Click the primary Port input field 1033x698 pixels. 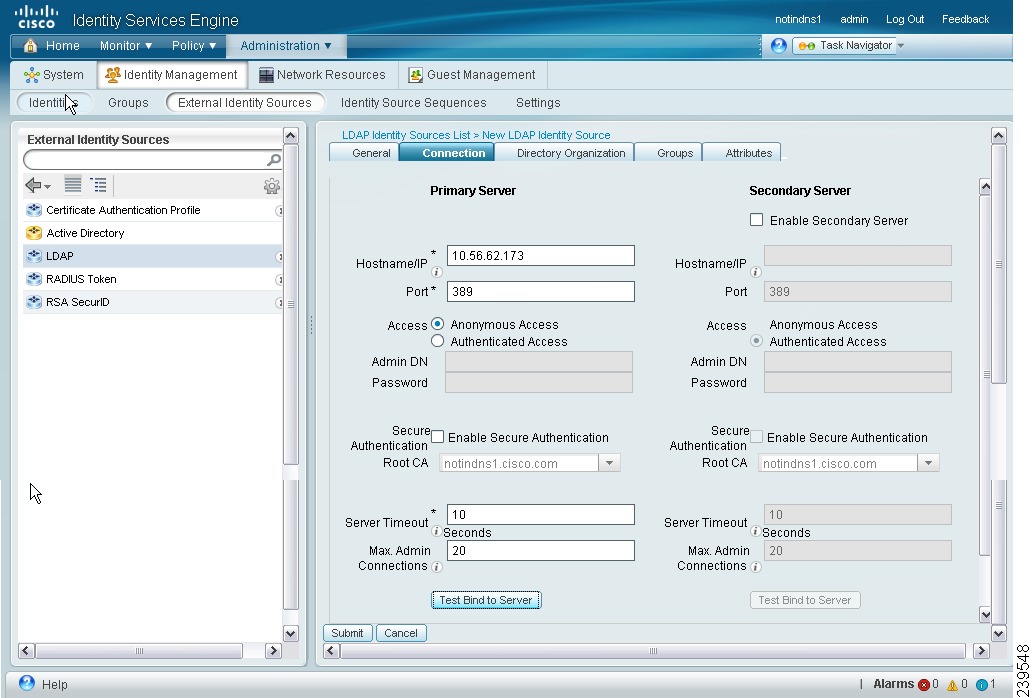(541, 292)
